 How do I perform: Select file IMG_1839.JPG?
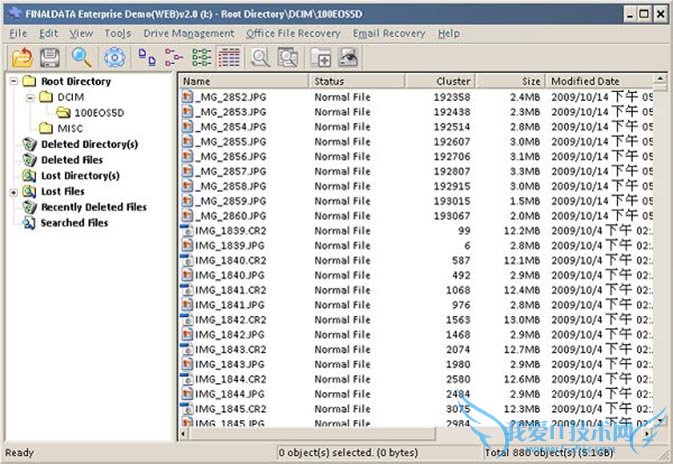(230, 246)
